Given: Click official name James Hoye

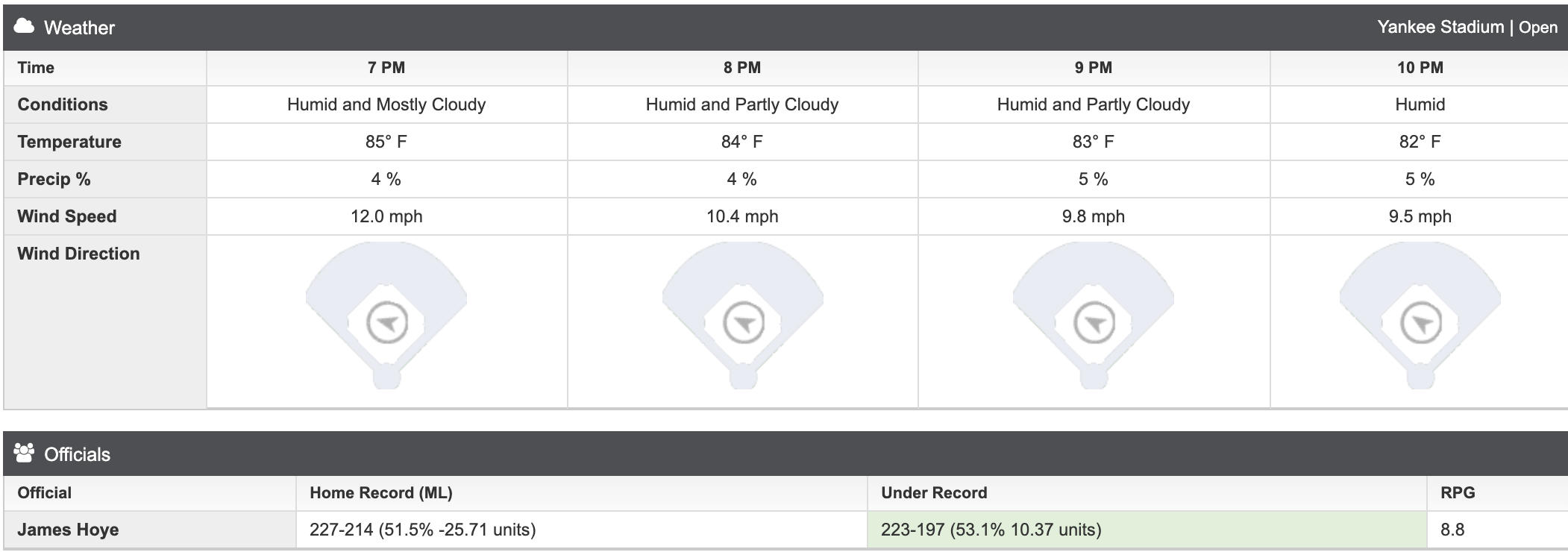Looking at the screenshot, I should [68, 530].
